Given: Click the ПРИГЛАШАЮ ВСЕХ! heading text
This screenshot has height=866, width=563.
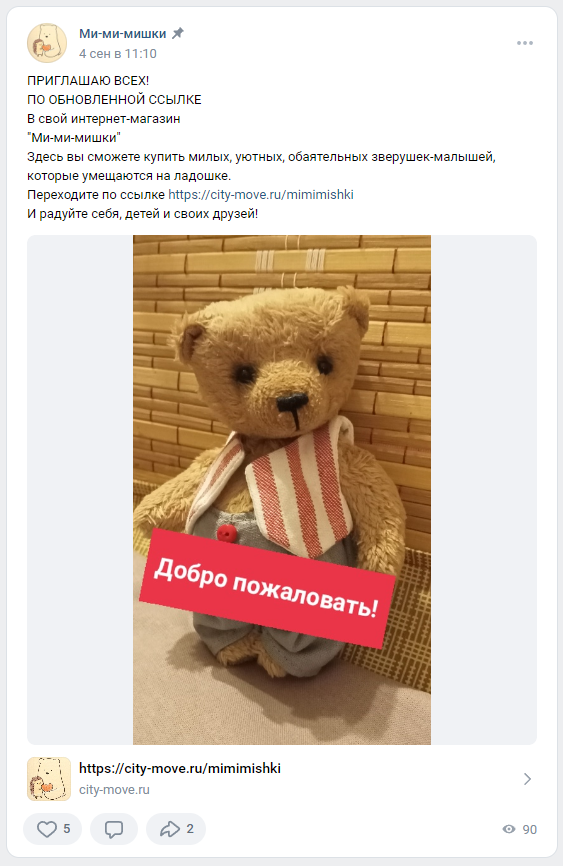Looking at the screenshot, I should click(88, 81).
